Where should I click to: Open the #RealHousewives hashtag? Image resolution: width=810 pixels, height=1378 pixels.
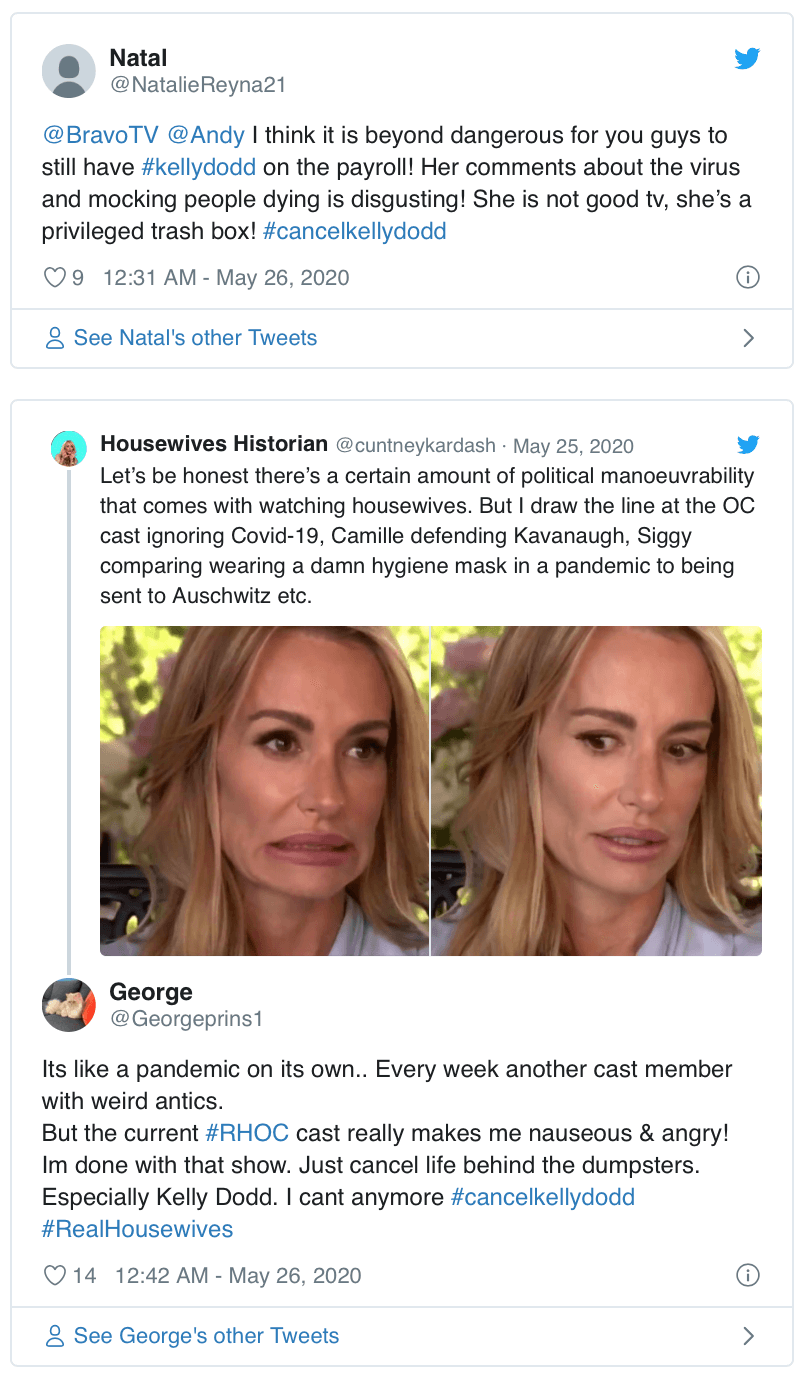pos(137,1229)
